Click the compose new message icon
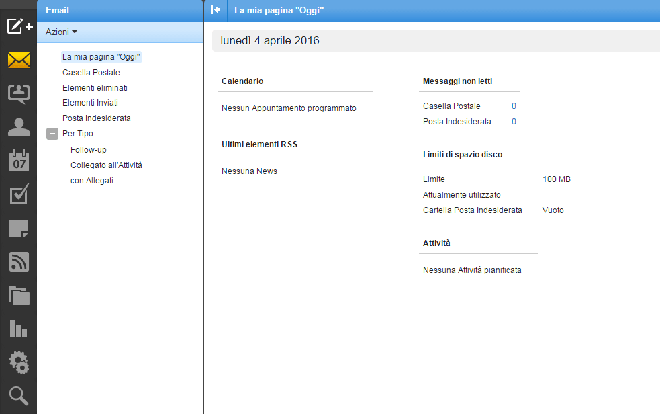660x414 pixels. click(x=18, y=24)
